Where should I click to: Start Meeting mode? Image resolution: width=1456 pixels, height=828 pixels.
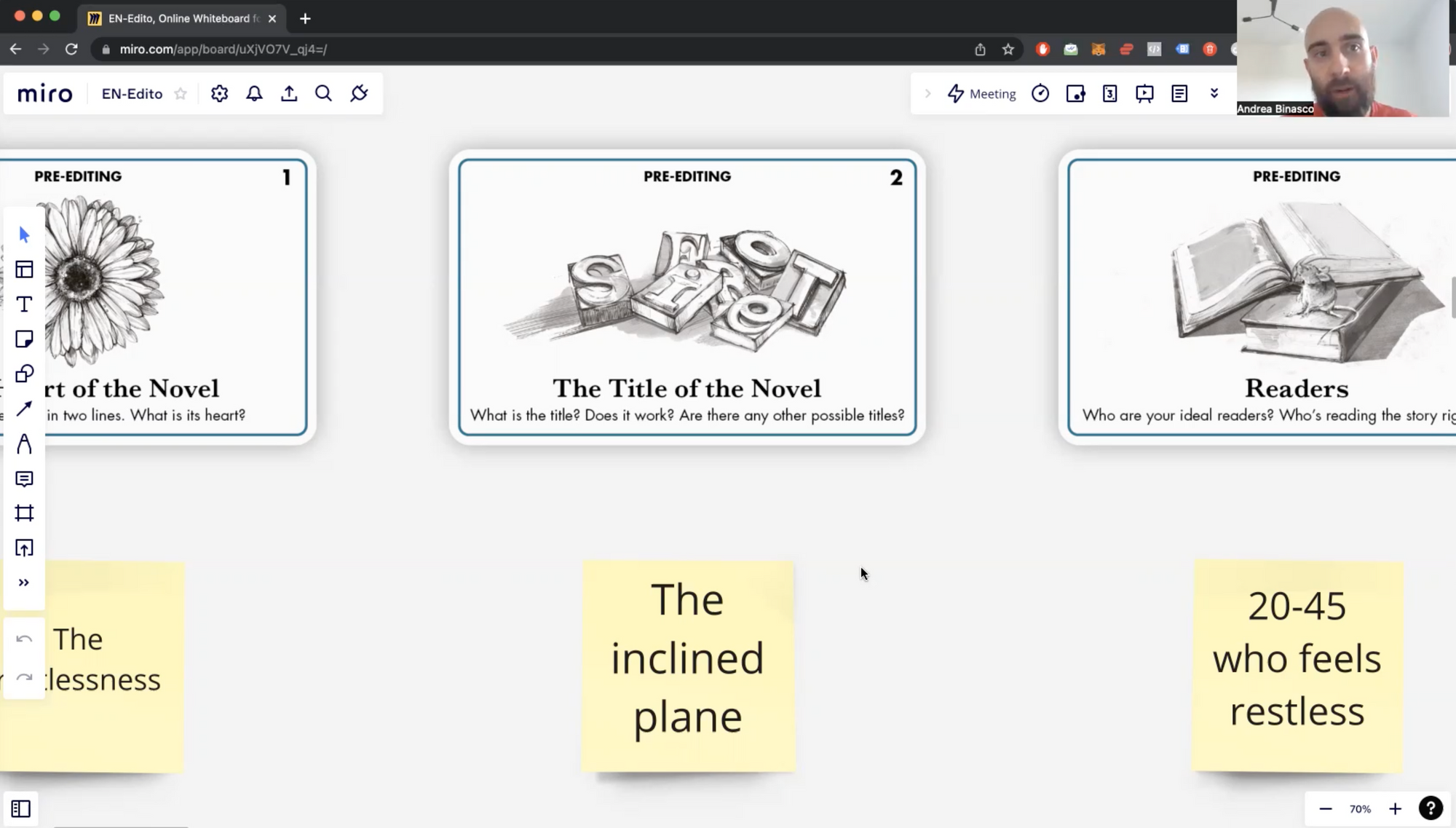[981, 94]
